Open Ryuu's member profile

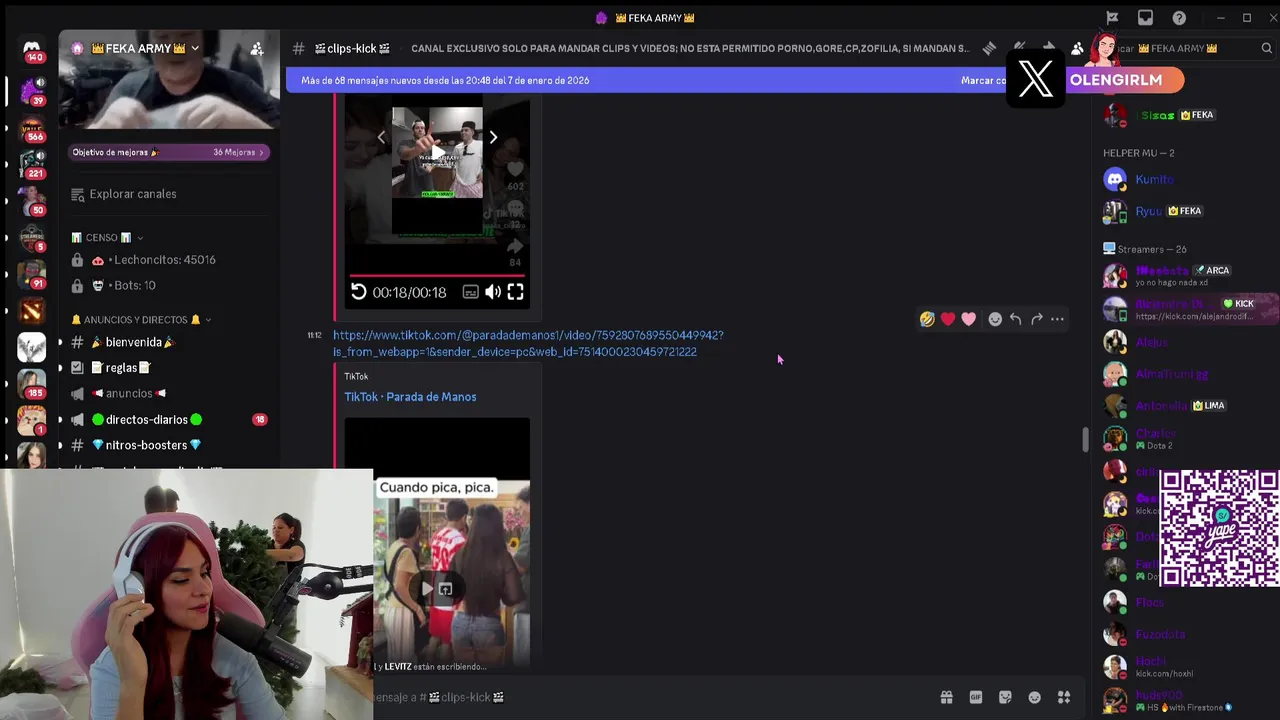click(1149, 211)
